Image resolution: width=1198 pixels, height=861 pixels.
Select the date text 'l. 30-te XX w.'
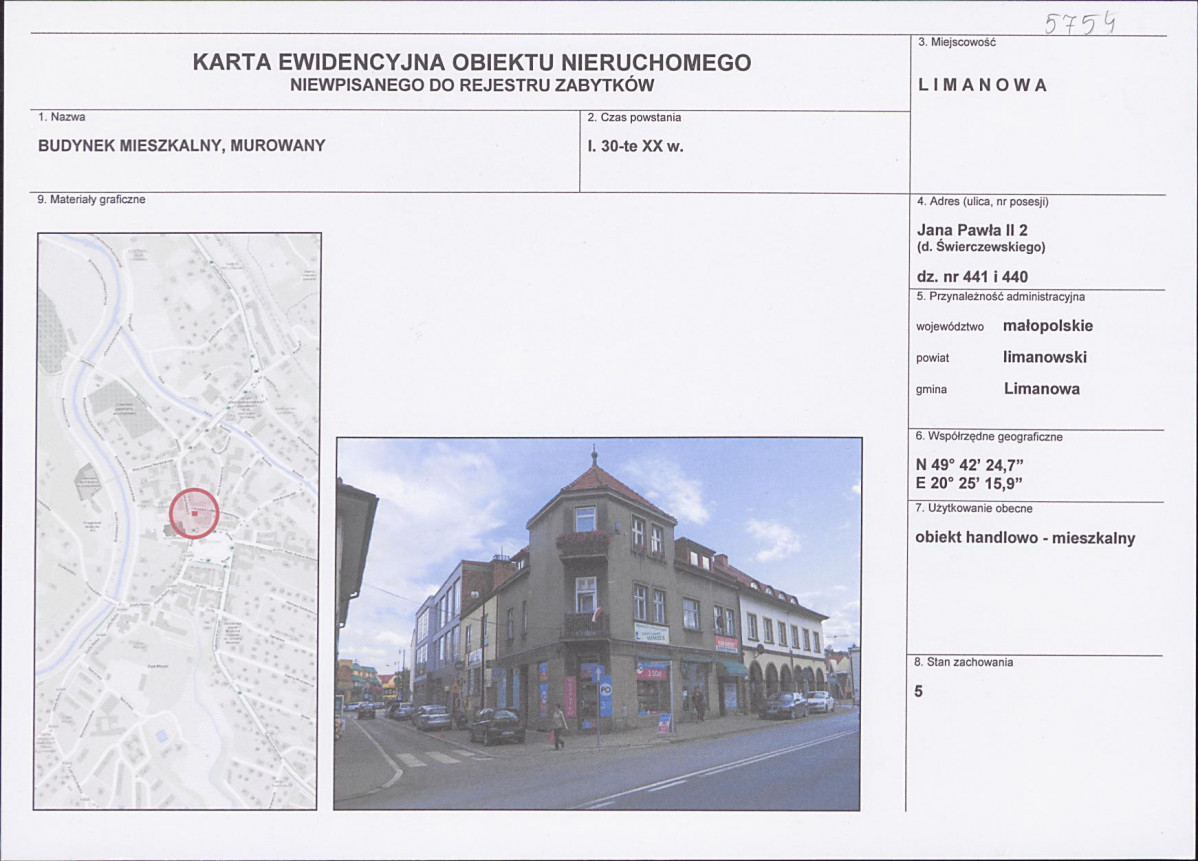pyautogui.click(x=635, y=146)
